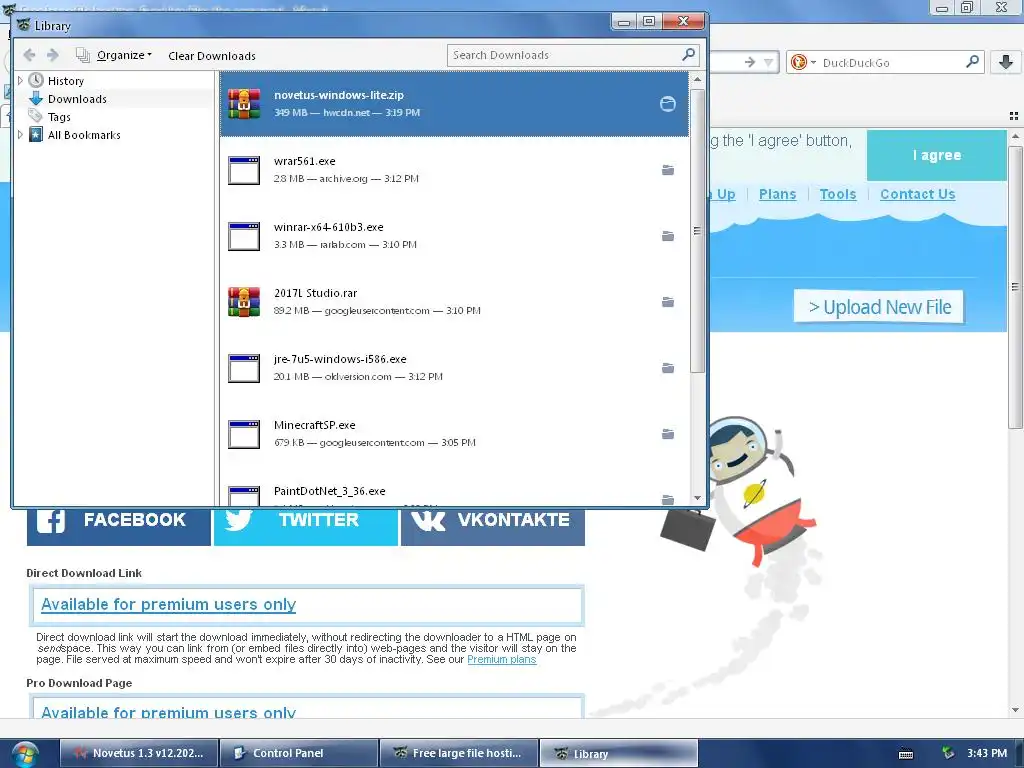Image resolution: width=1024 pixels, height=768 pixels.
Task: Select novetus-windows-lite.zip download entry
Action: pyautogui.click(x=454, y=104)
